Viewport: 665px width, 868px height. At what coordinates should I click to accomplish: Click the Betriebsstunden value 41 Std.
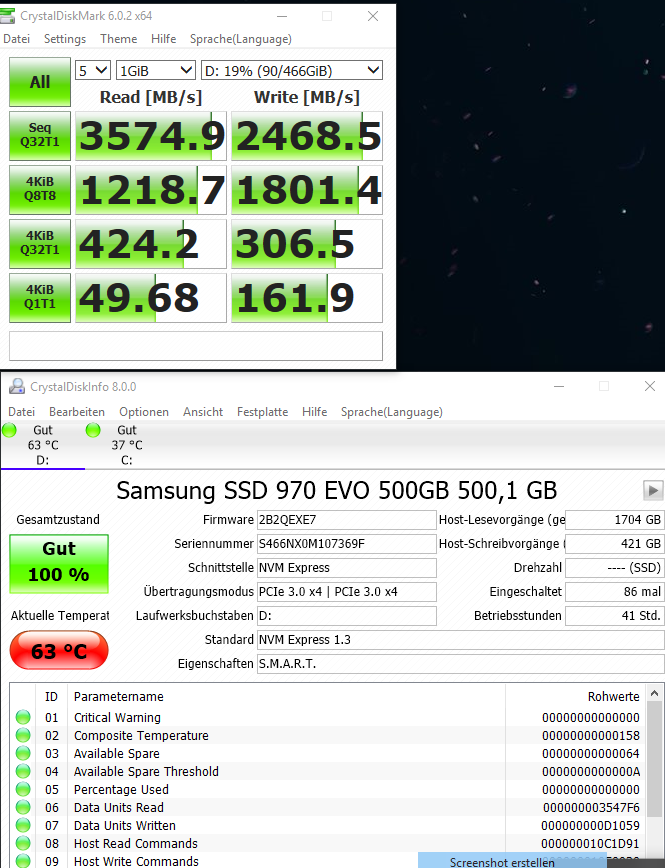[x=615, y=616]
